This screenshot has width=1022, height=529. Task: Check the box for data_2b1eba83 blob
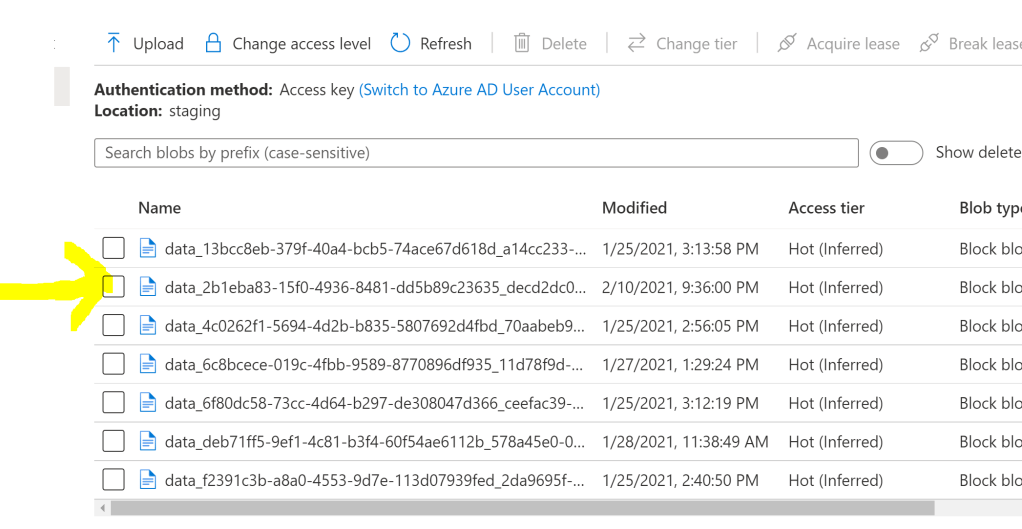pos(114,287)
